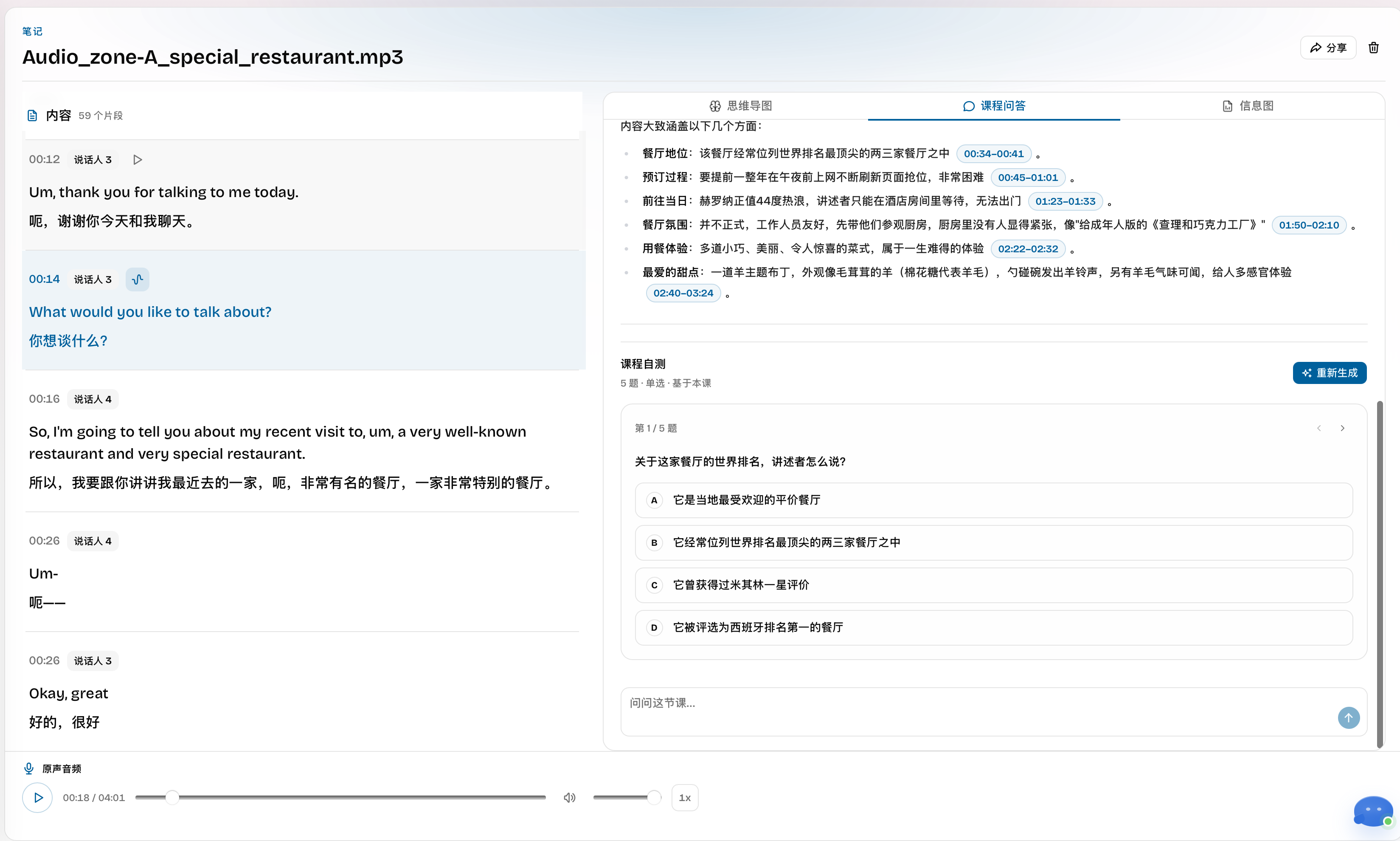Screen dimensions: 1400x841
Task: Click 说话人 3 label at 00:12
Action: 93,160
